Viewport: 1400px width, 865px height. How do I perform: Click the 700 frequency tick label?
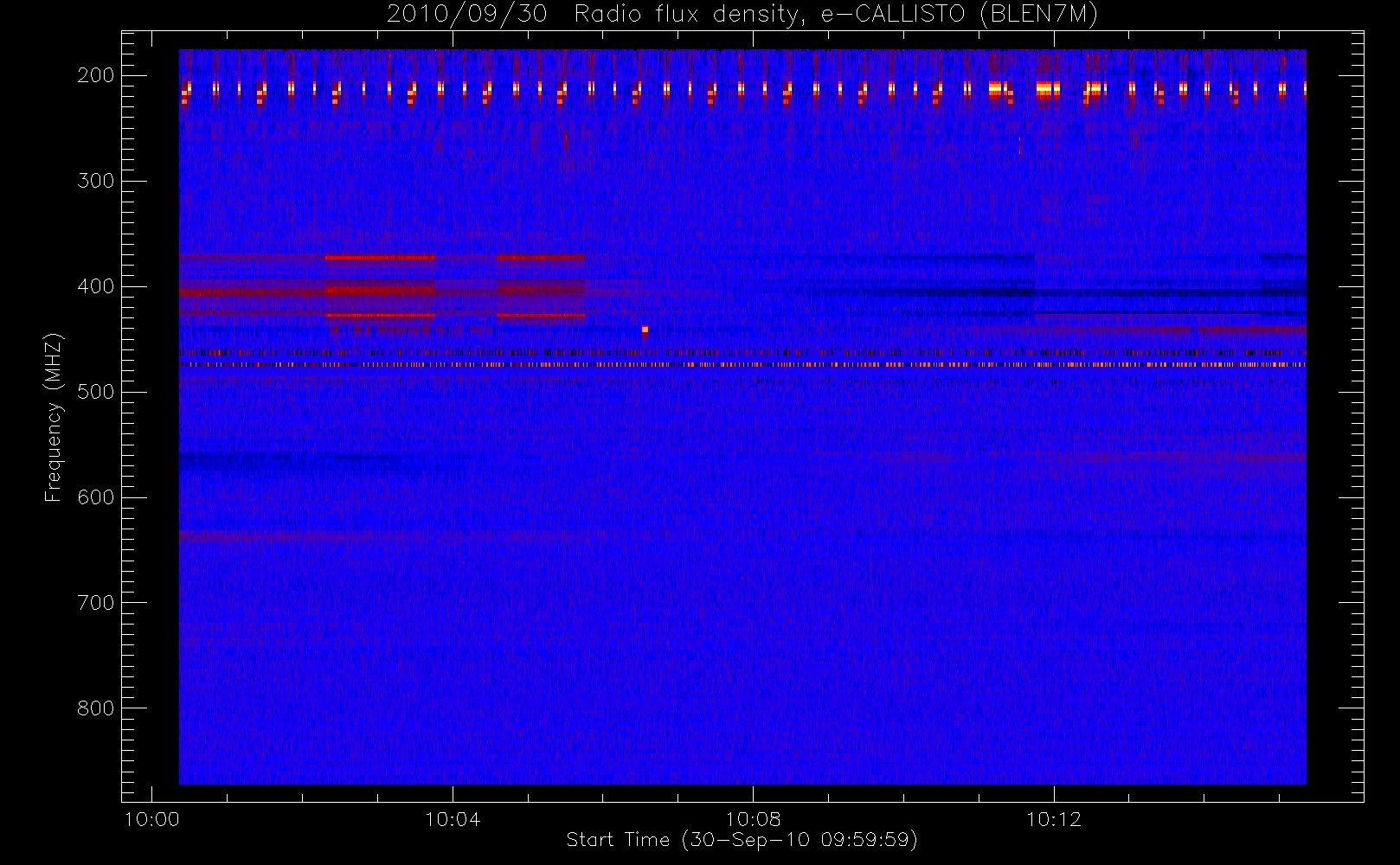(96, 603)
